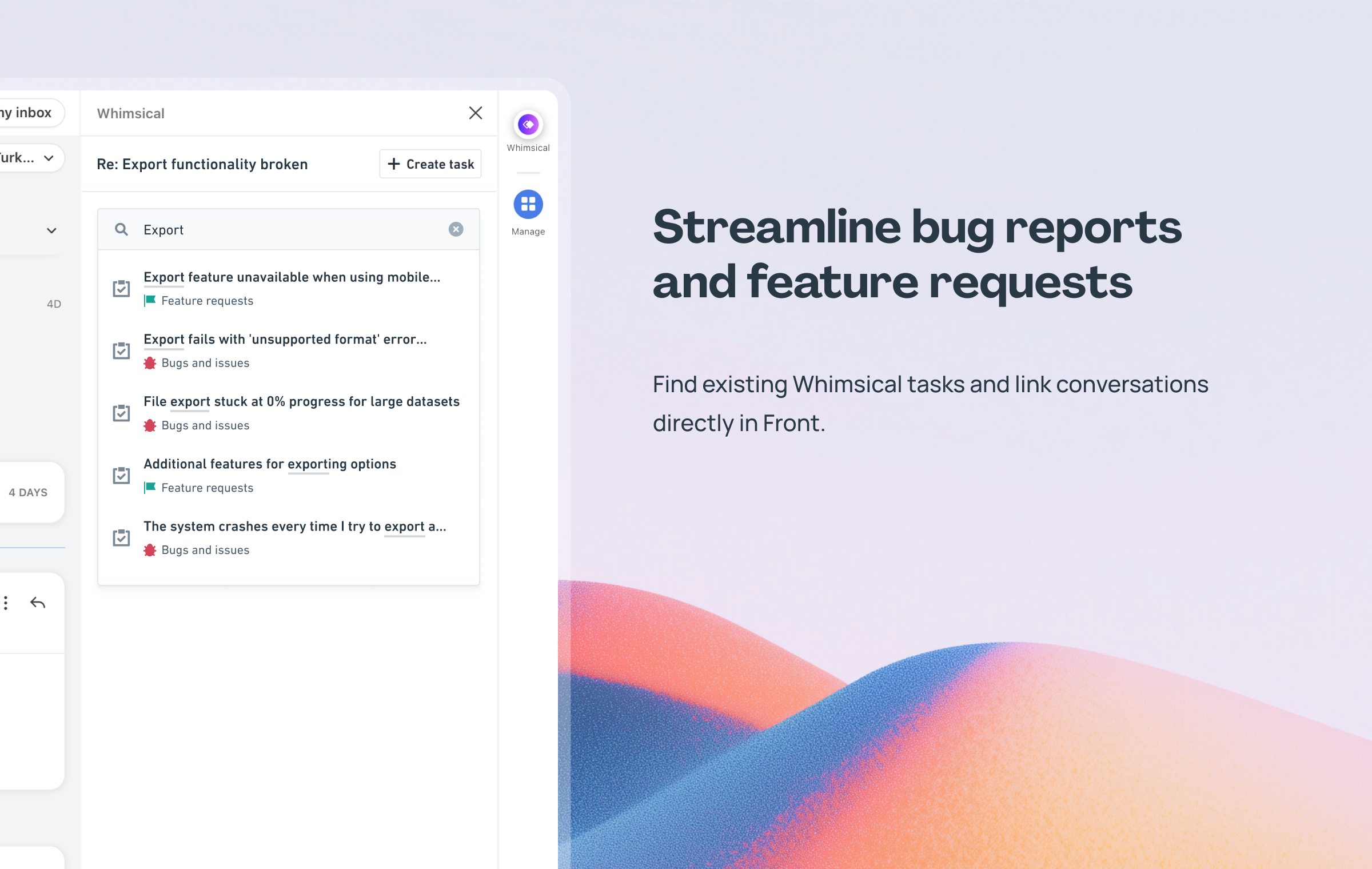This screenshot has height=869, width=1372.
Task: Click the 4 DAYS label card
Action: tap(29, 492)
